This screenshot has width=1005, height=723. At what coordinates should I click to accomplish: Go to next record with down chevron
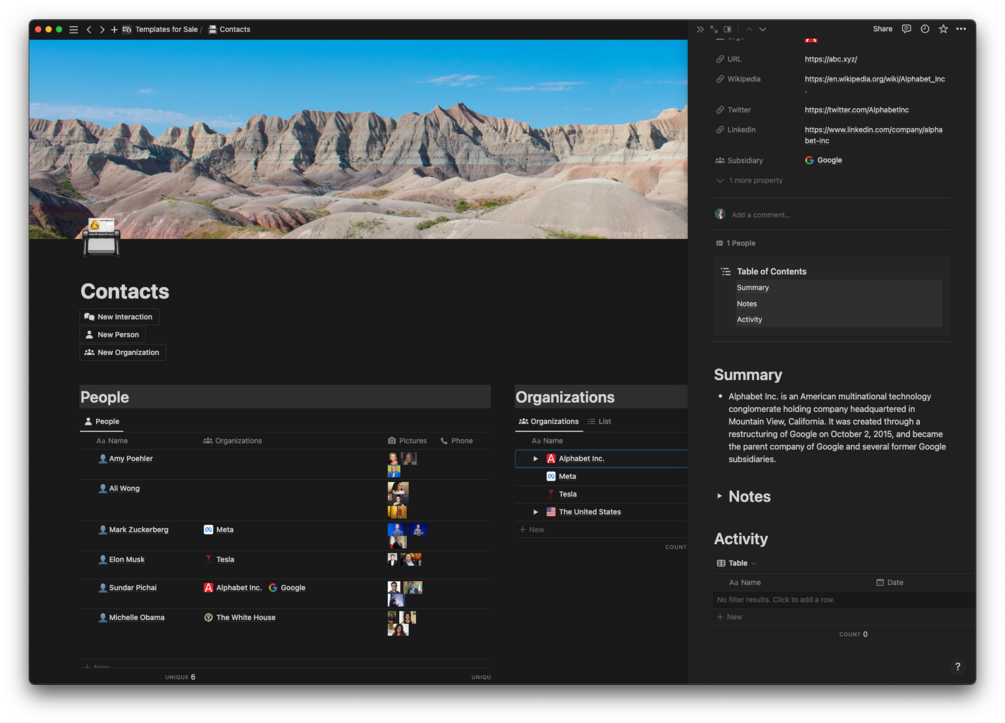point(763,29)
